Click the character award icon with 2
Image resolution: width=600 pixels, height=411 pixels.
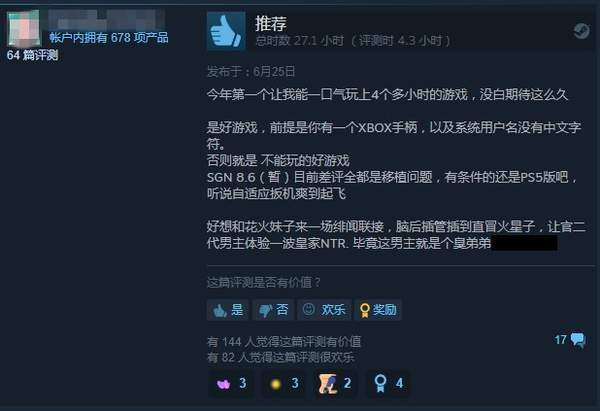(336, 383)
